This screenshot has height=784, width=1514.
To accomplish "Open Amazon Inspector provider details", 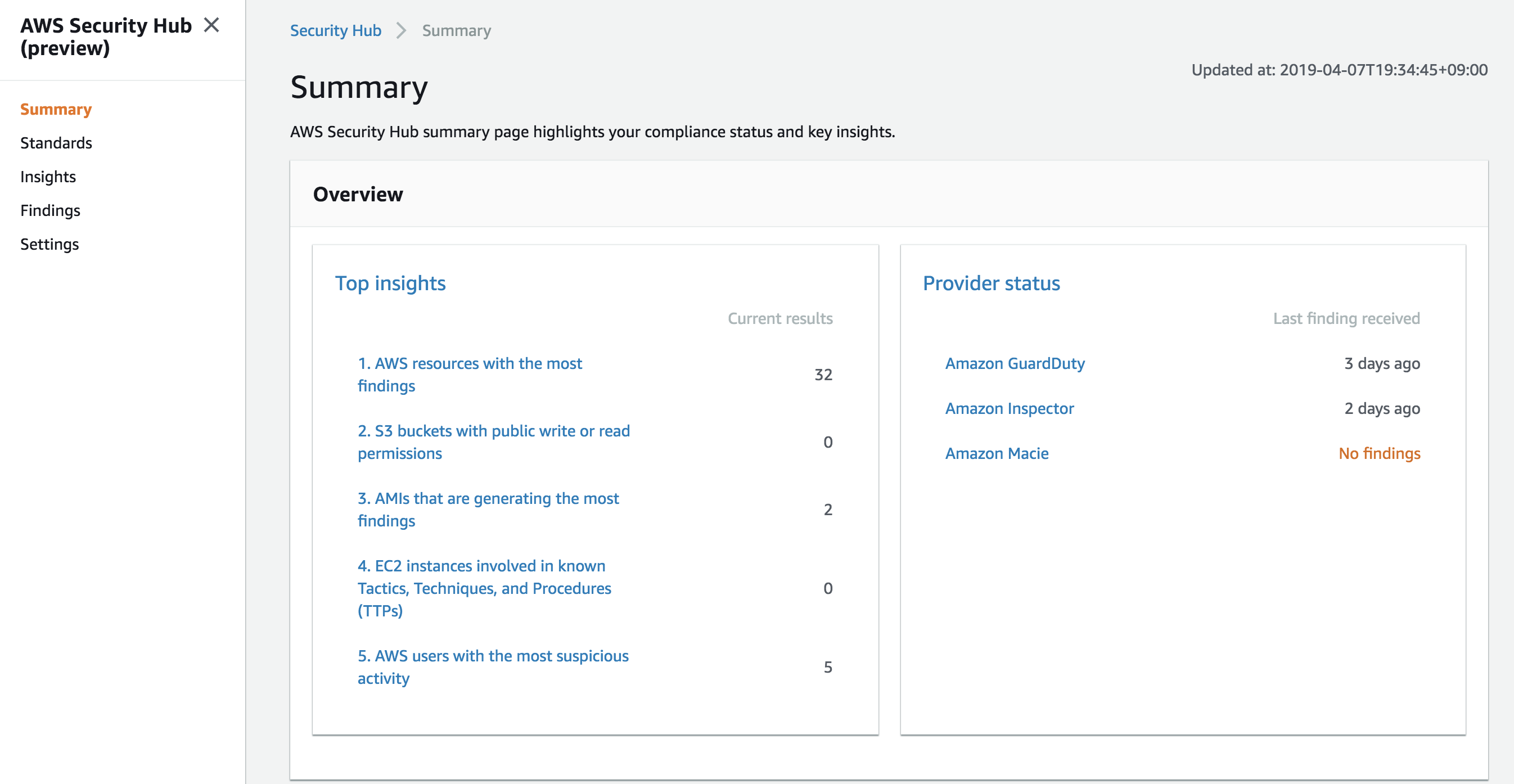I will click(x=1010, y=408).
